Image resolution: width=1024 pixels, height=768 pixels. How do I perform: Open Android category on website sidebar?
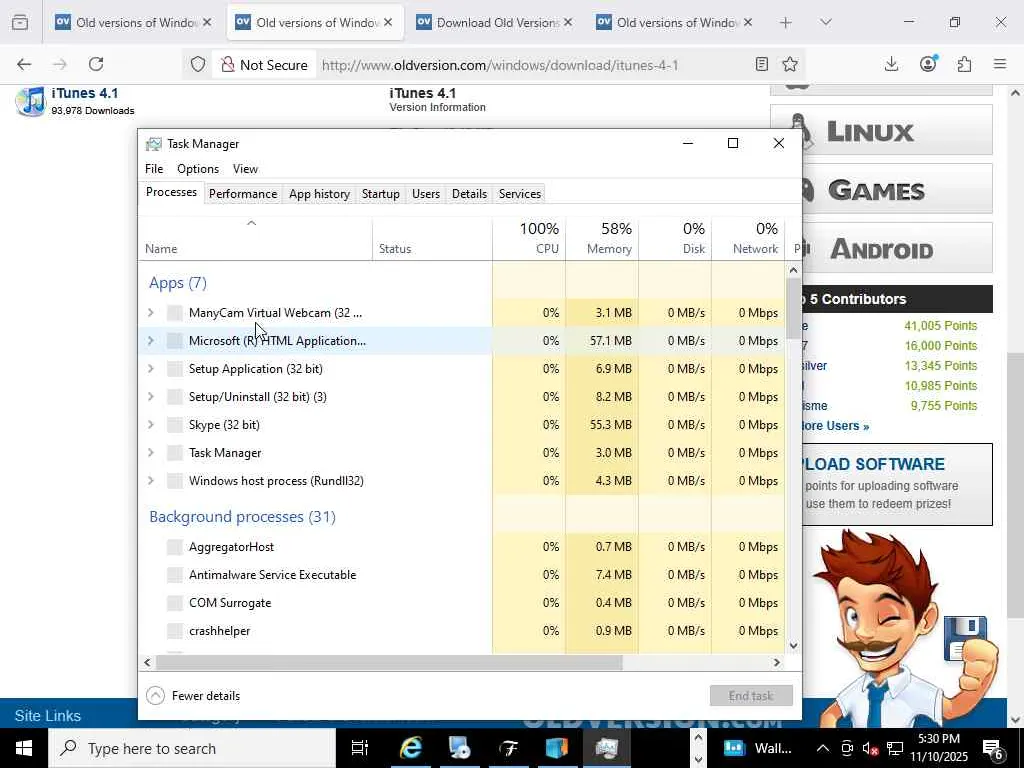pos(897,248)
